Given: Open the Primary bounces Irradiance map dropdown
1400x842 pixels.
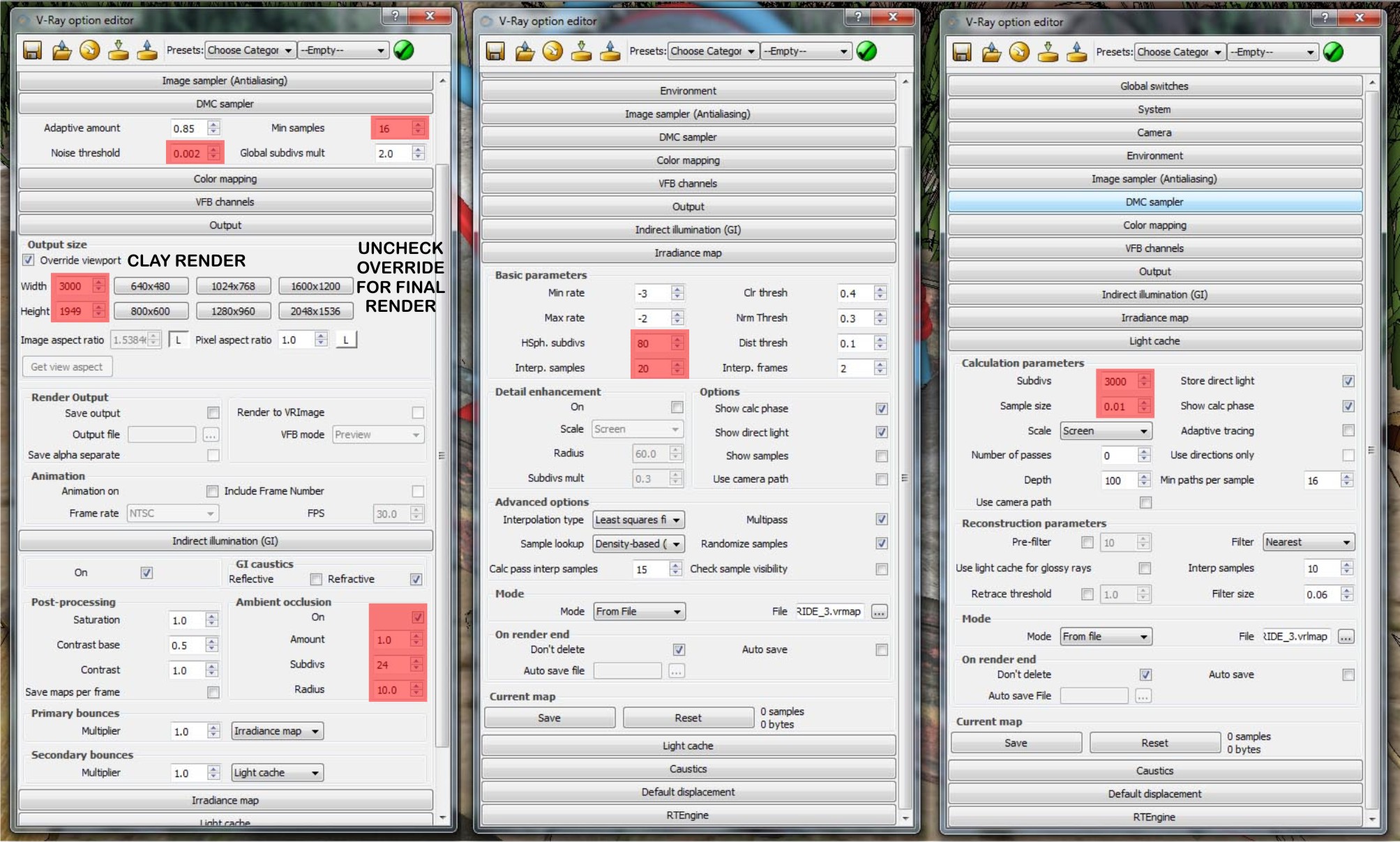Looking at the screenshot, I should (277, 731).
